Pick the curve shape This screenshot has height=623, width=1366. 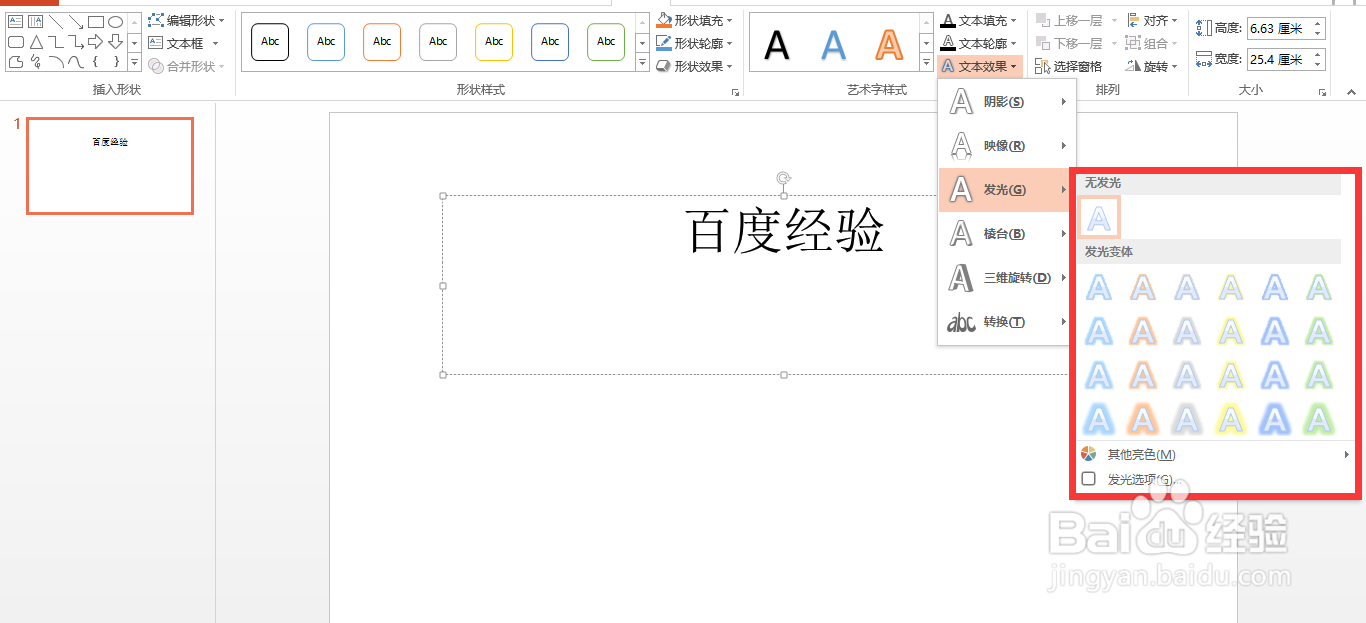pos(76,62)
